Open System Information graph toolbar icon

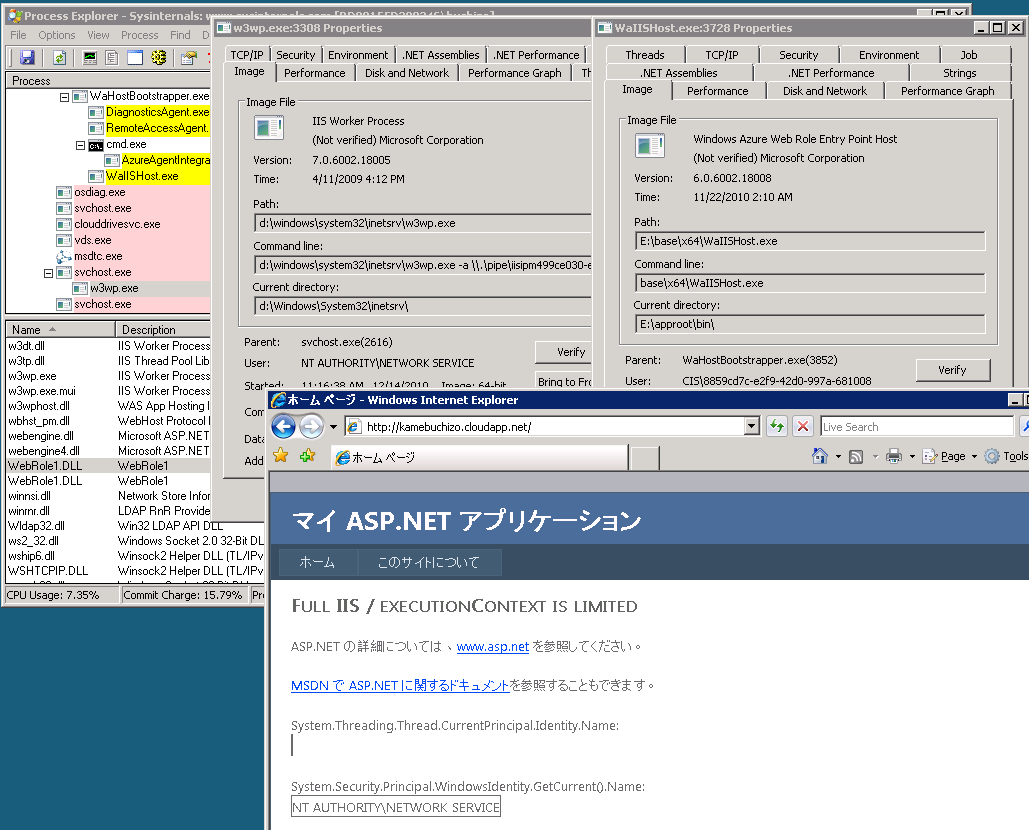[x=90, y=58]
